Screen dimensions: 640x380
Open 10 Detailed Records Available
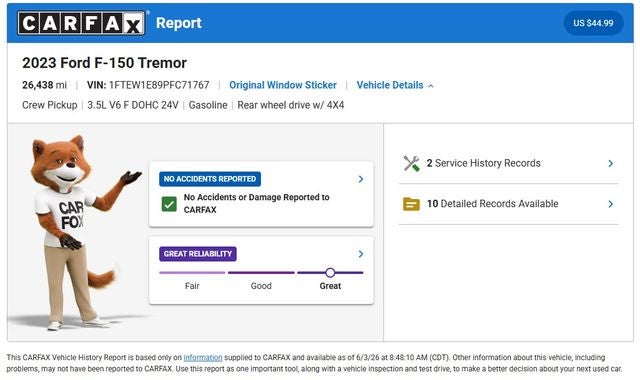[509, 204]
